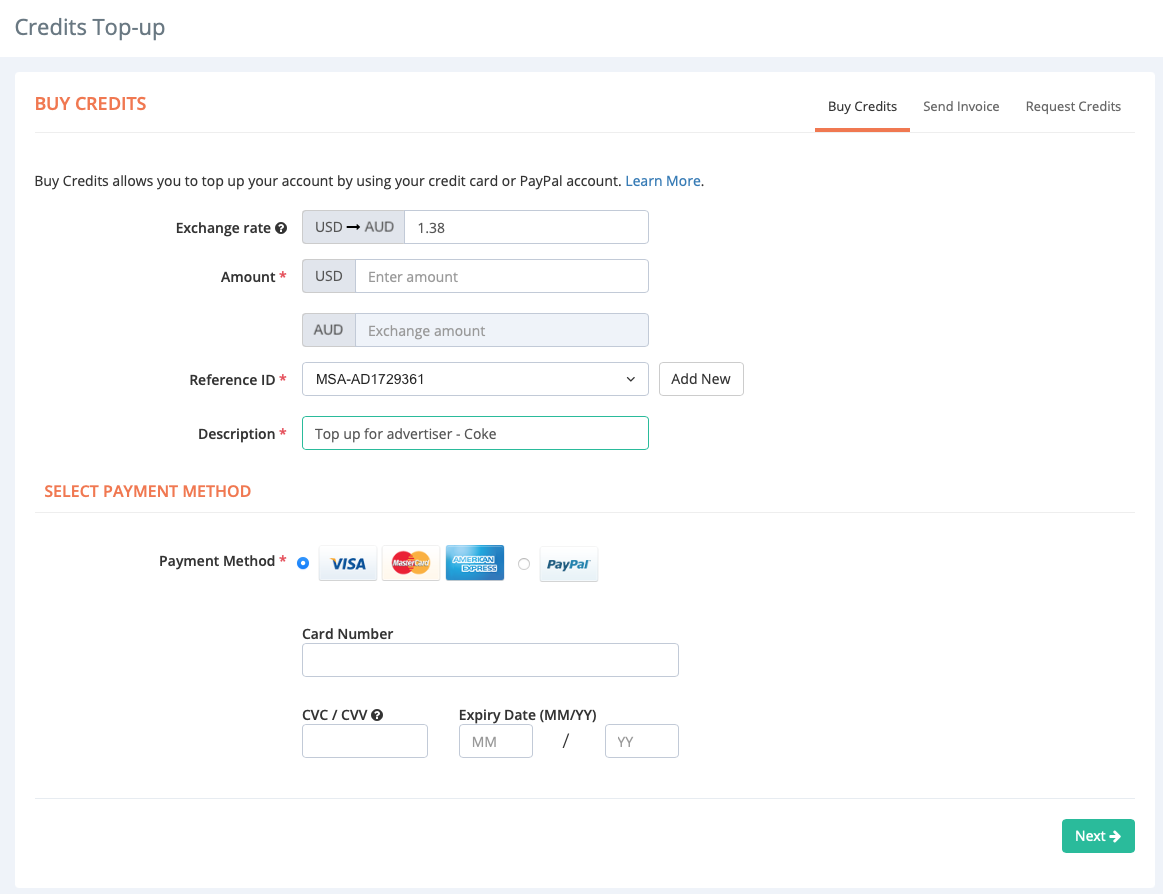Click the Next button
Viewport: 1163px width, 894px height.
pyautogui.click(x=1098, y=836)
